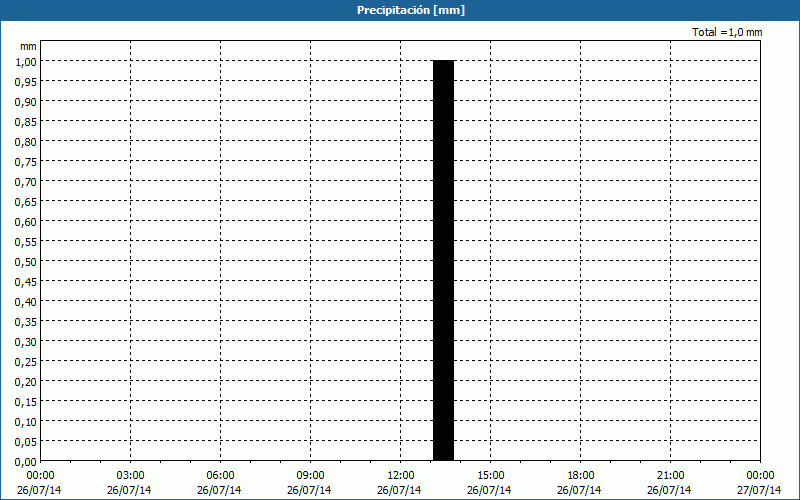
Task: Click the 0,70 y-axis label
Action: coord(26,181)
